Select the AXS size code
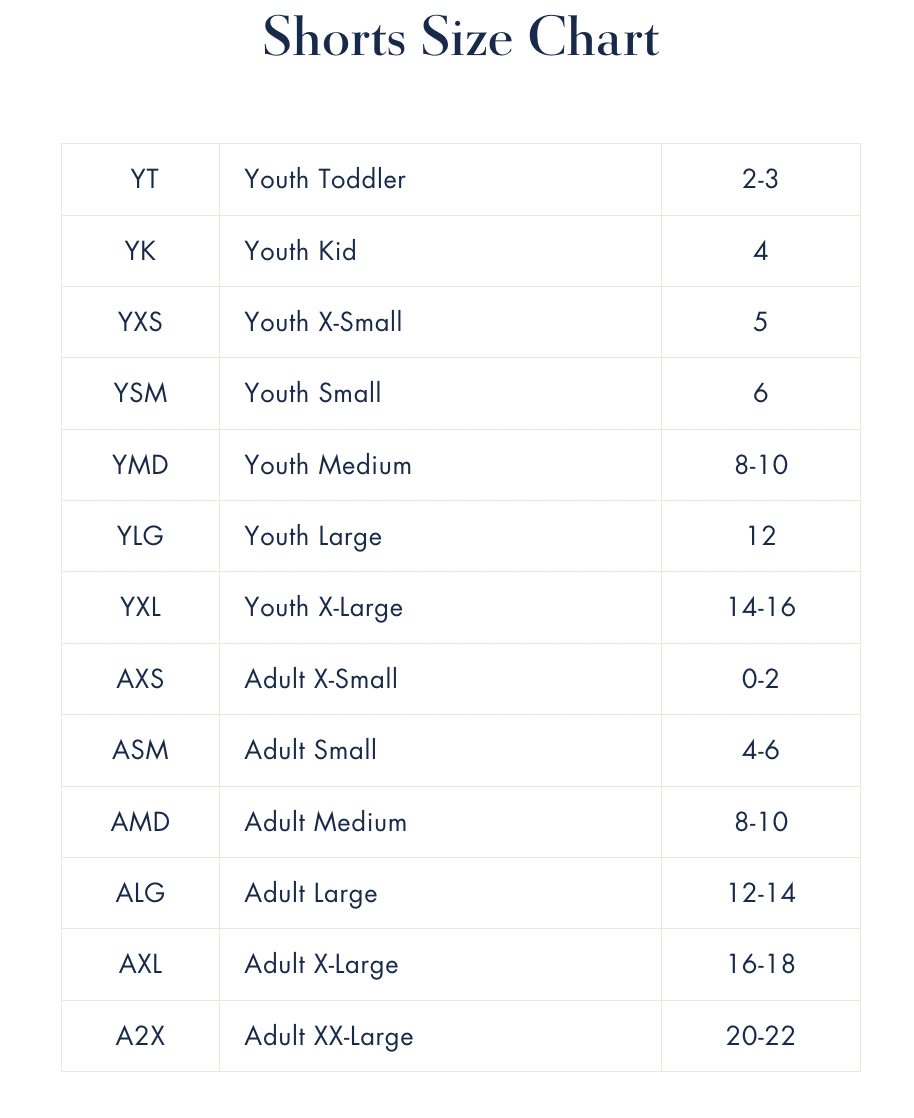This screenshot has width=914, height=1118. [x=141, y=679]
